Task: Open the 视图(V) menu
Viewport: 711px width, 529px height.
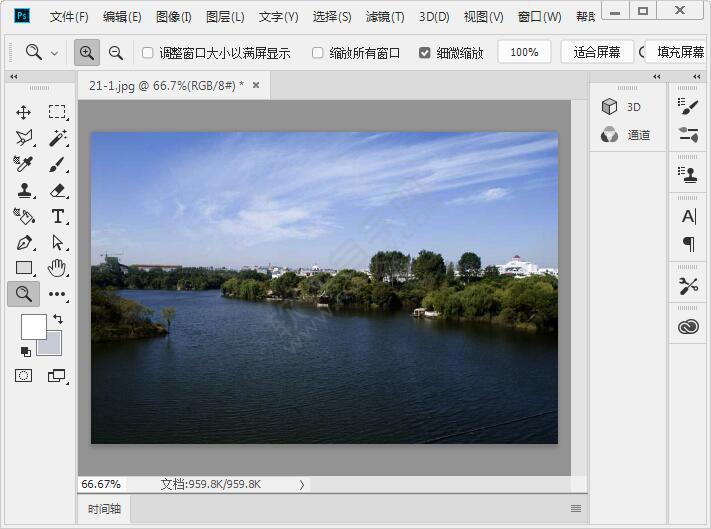Action: click(x=483, y=17)
